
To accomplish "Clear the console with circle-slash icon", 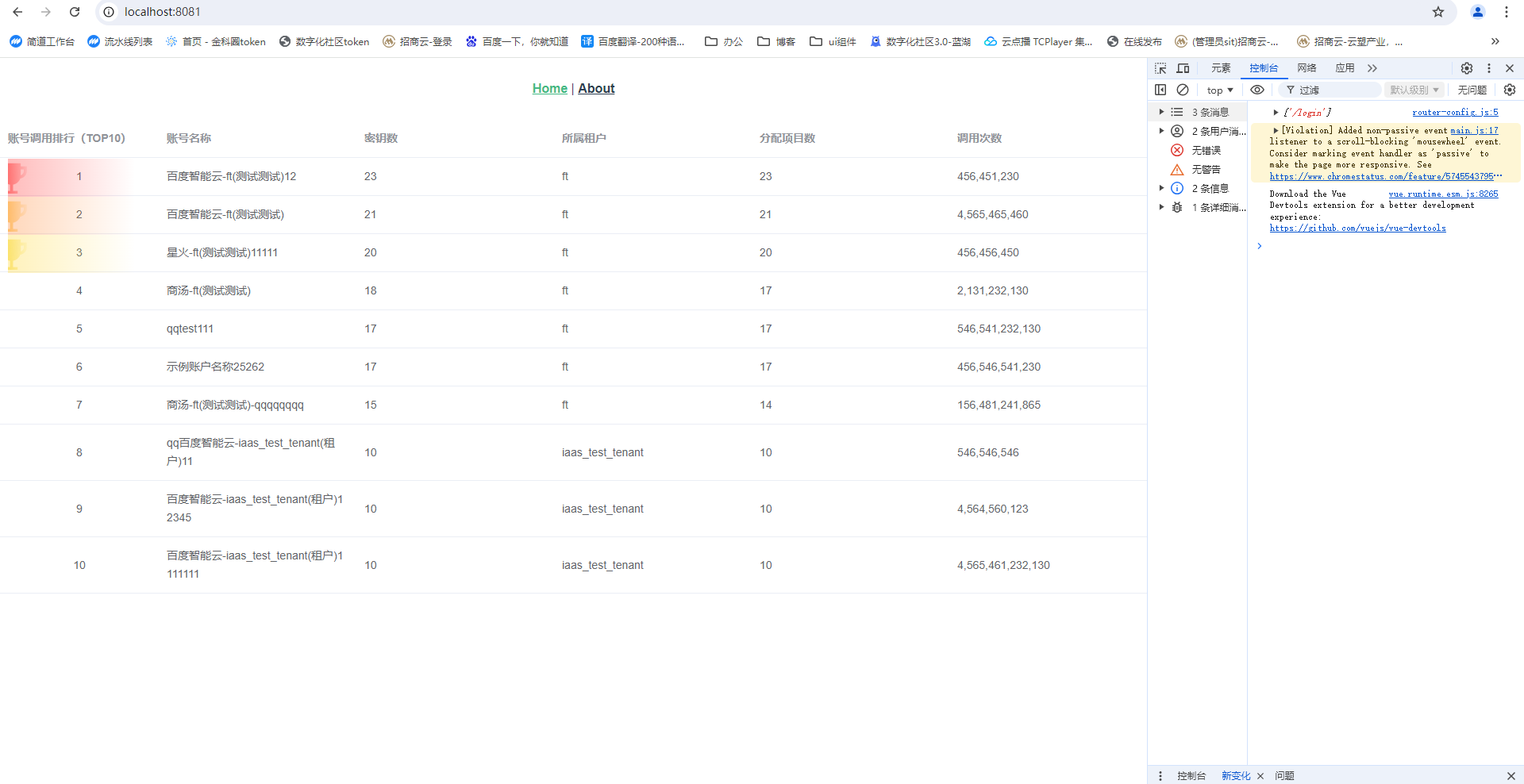I will [1183, 90].
